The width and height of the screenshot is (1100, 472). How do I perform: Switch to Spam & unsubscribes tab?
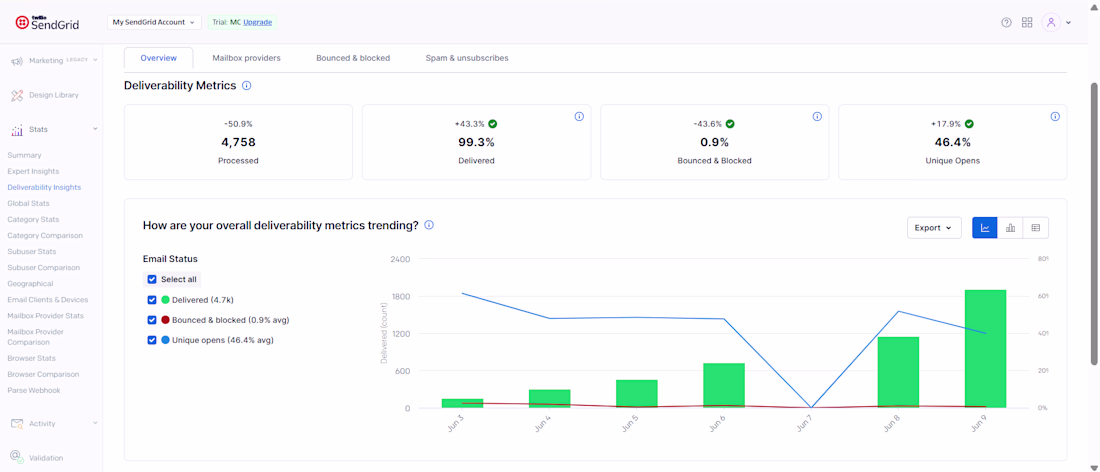(x=467, y=58)
